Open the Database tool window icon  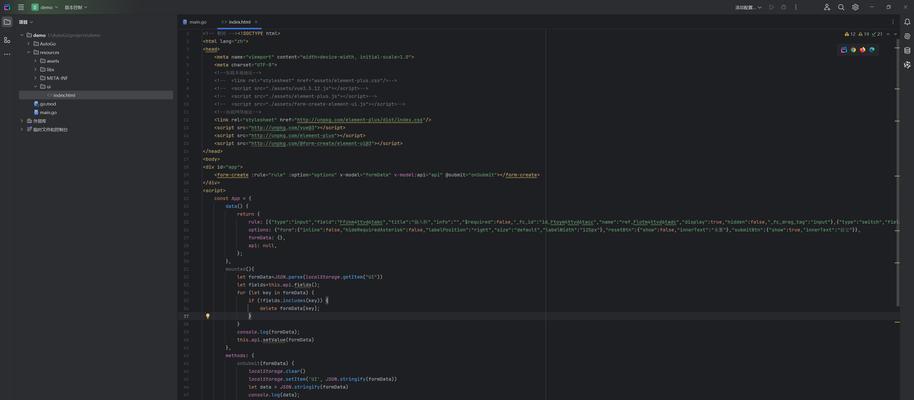click(908, 50)
